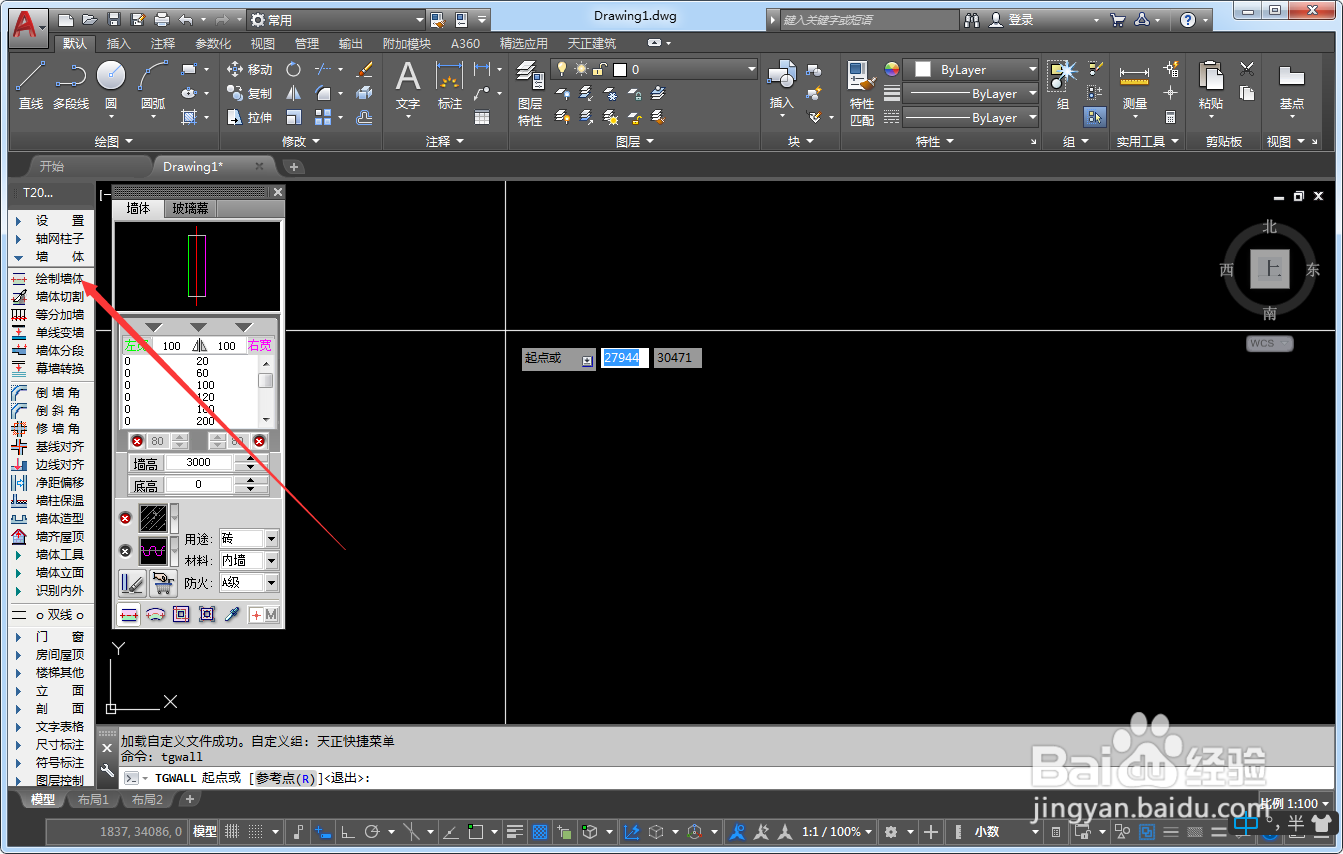
Task: Switch to the 布局1 layout tab
Action: tap(93, 800)
